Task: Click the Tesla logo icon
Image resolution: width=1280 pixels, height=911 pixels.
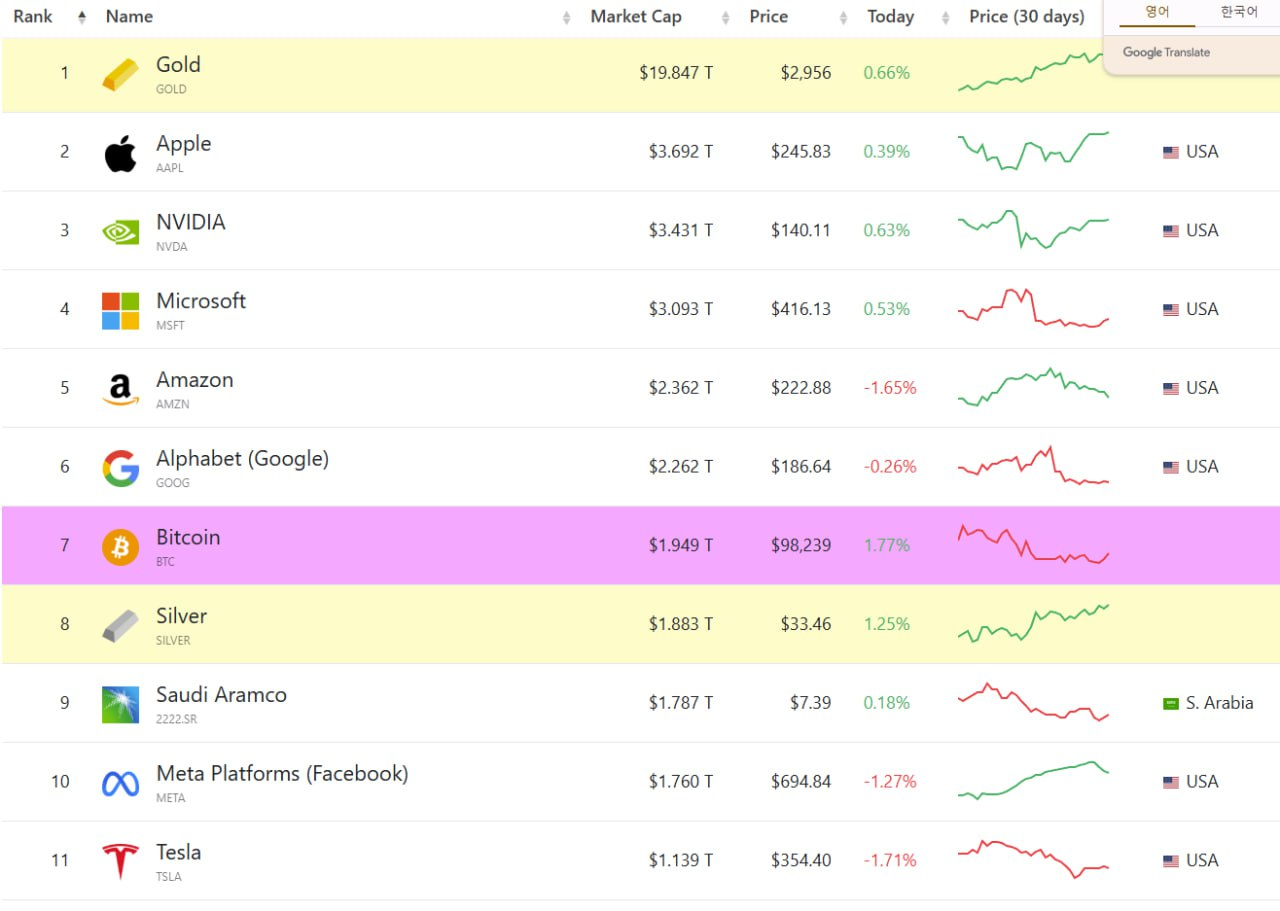Action: [x=121, y=861]
